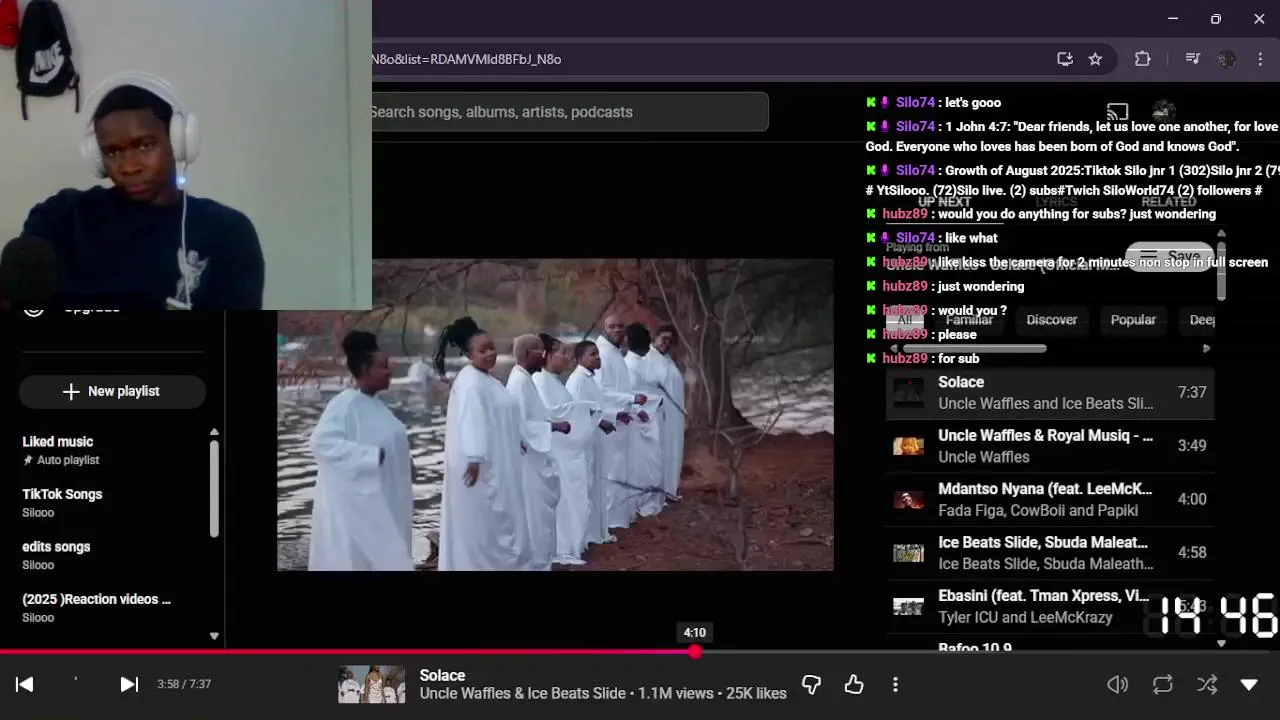
Task: Click the horizontal filter chips scrollbar
Action: (975, 349)
